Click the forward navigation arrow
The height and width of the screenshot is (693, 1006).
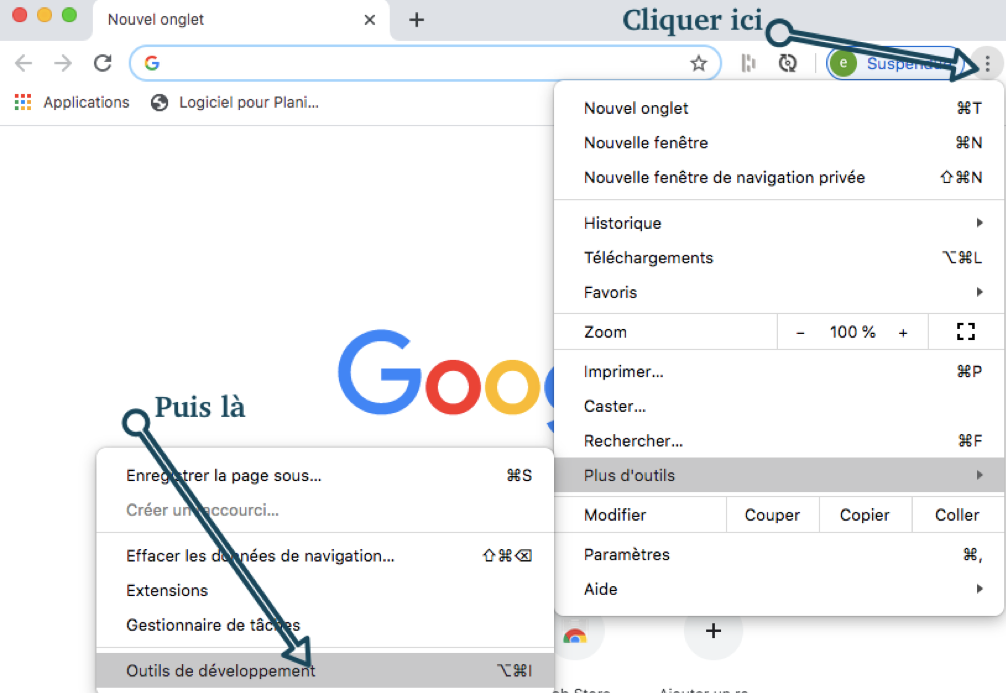coord(62,62)
